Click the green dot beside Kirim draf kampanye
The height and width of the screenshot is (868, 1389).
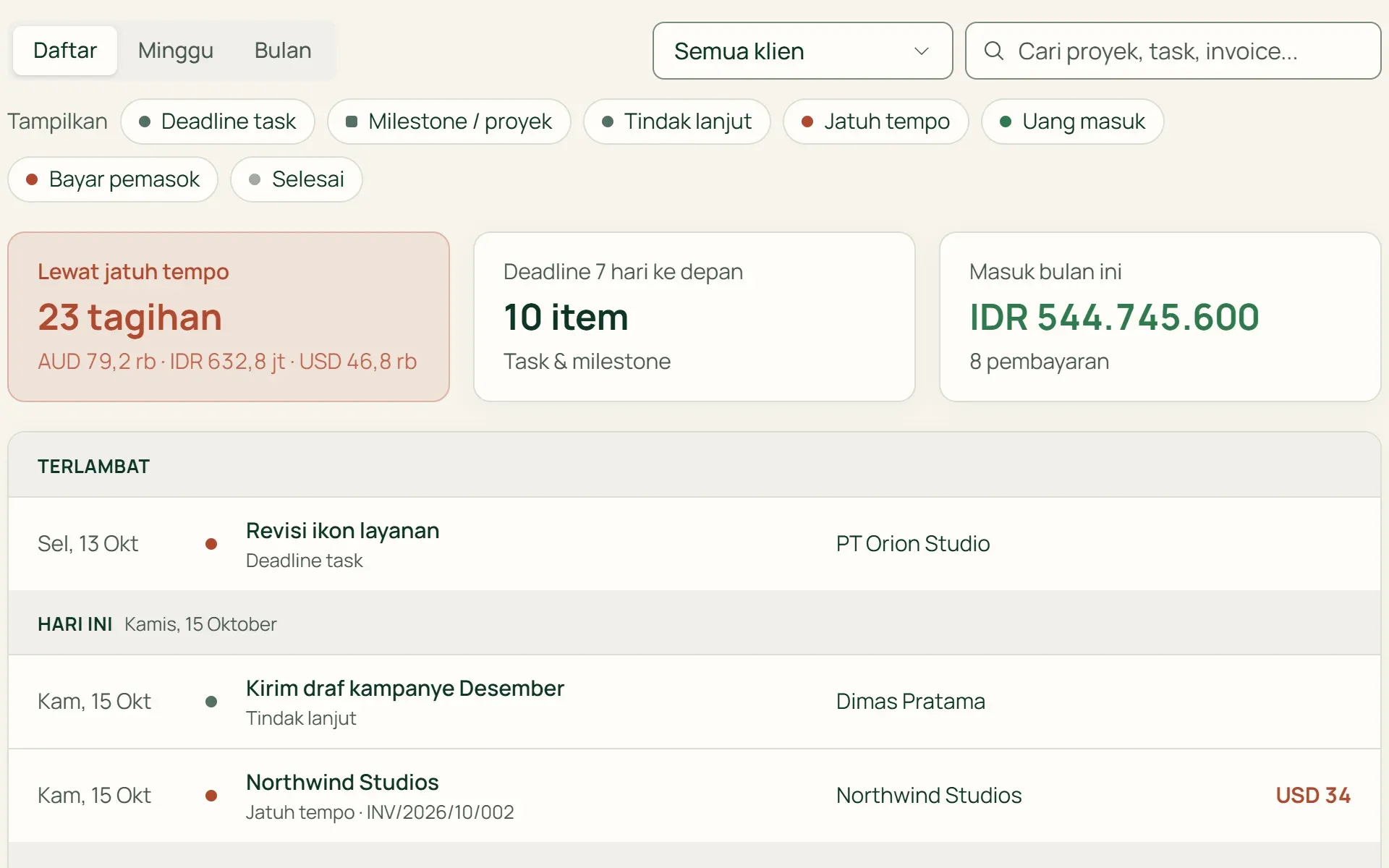coord(211,702)
